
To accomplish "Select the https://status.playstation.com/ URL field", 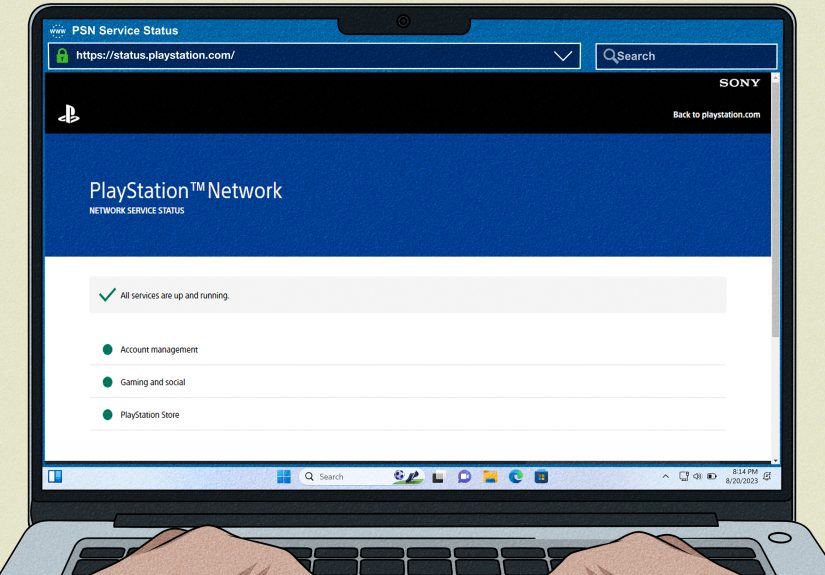I will pyautogui.click(x=314, y=56).
